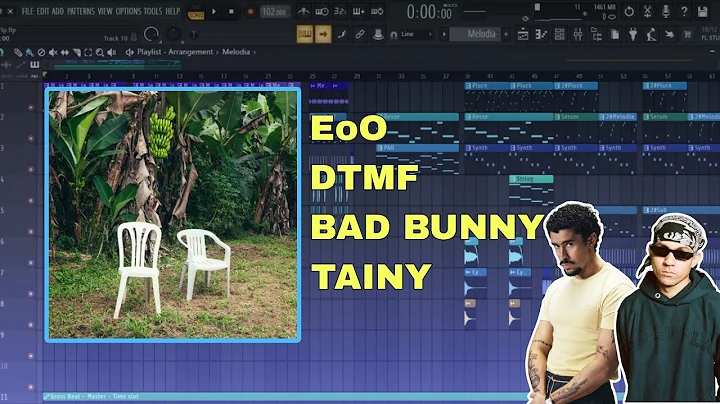Viewport: 720px width, 404px height.
Task: Click the microphone one-click recording icon
Action: point(665,11)
